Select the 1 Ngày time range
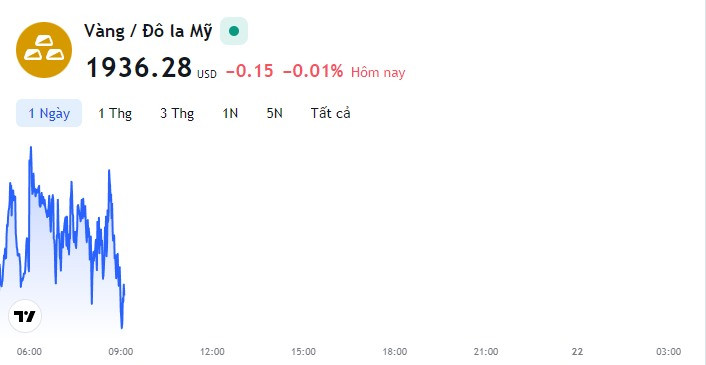 click(x=49, y=113)
